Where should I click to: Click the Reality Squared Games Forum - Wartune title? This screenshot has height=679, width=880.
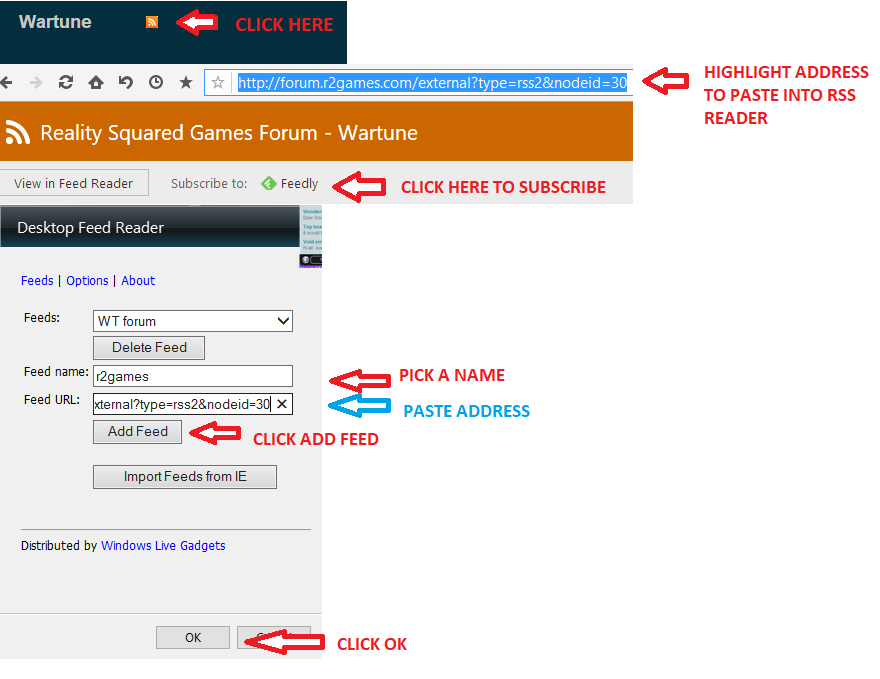click(229, 133)
